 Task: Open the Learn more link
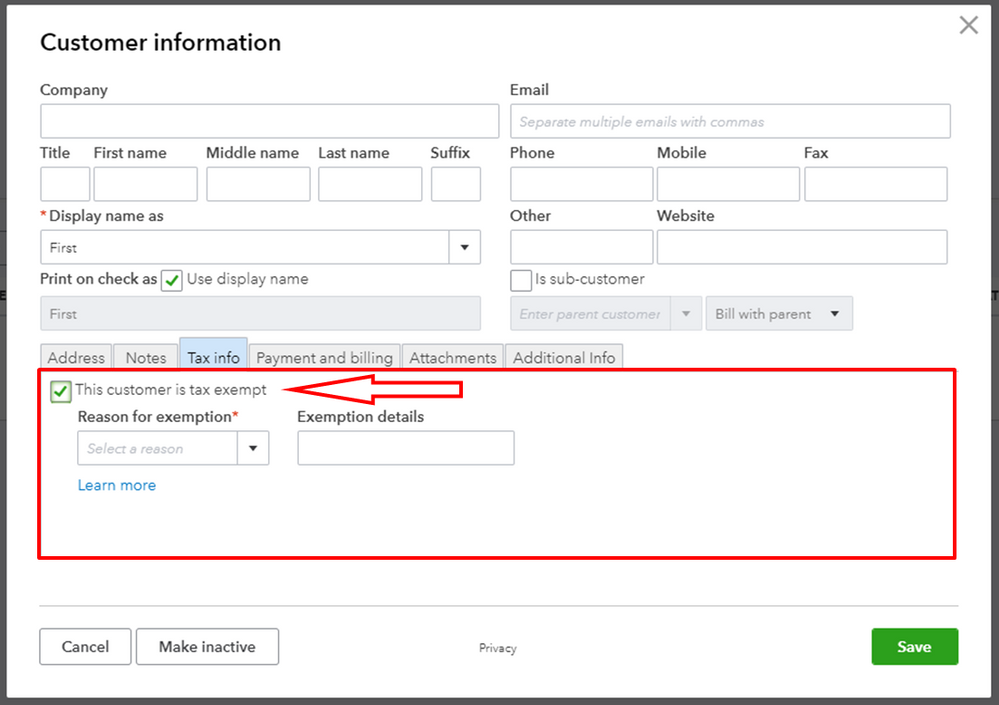pyautogui.click(x=117, y=485)
